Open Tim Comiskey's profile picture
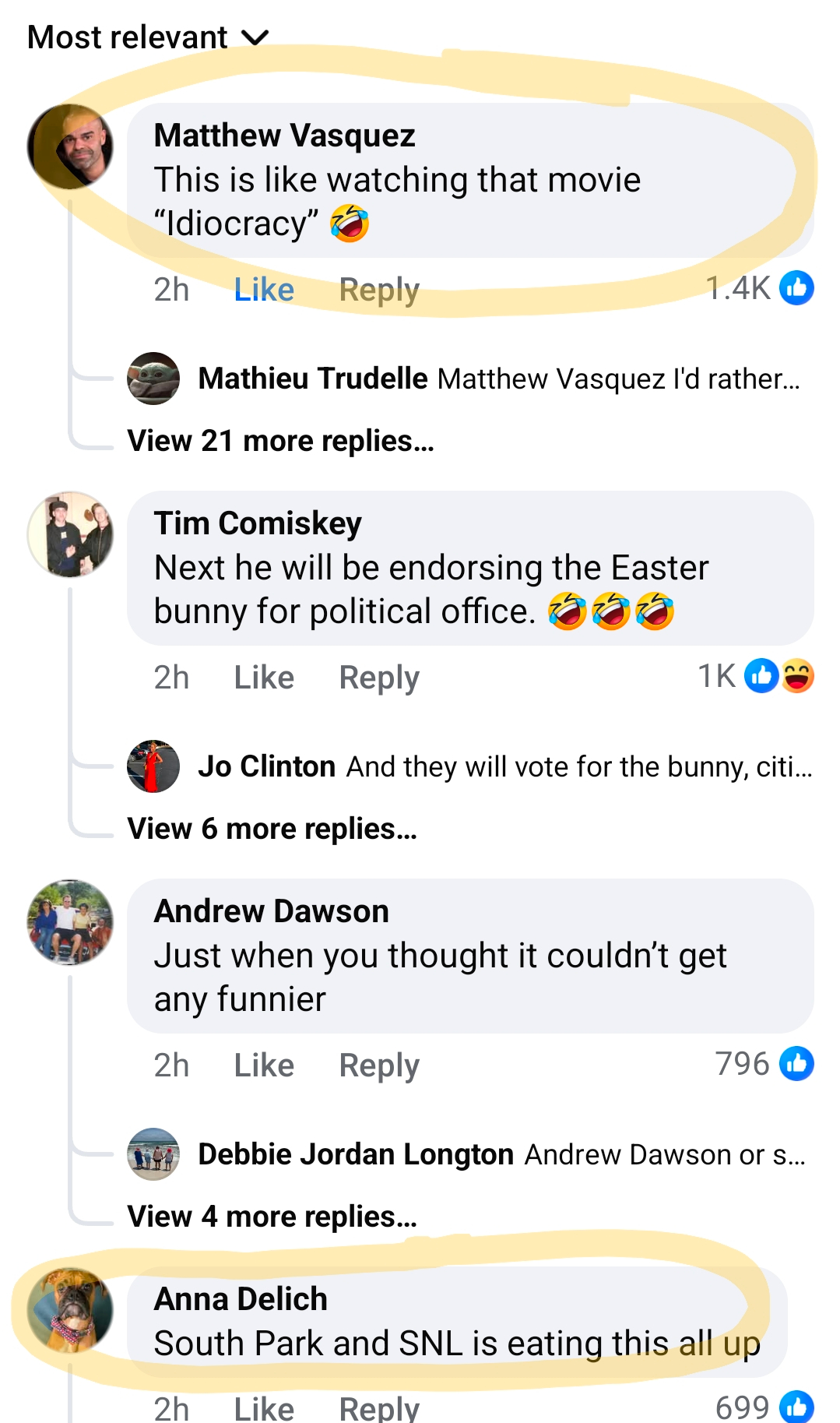Viewport: 840px width, 1423px height. point(70,534)
